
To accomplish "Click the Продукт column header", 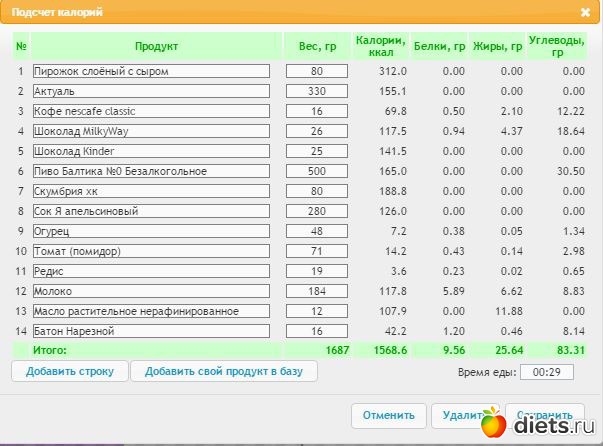I will coord(156,46).
